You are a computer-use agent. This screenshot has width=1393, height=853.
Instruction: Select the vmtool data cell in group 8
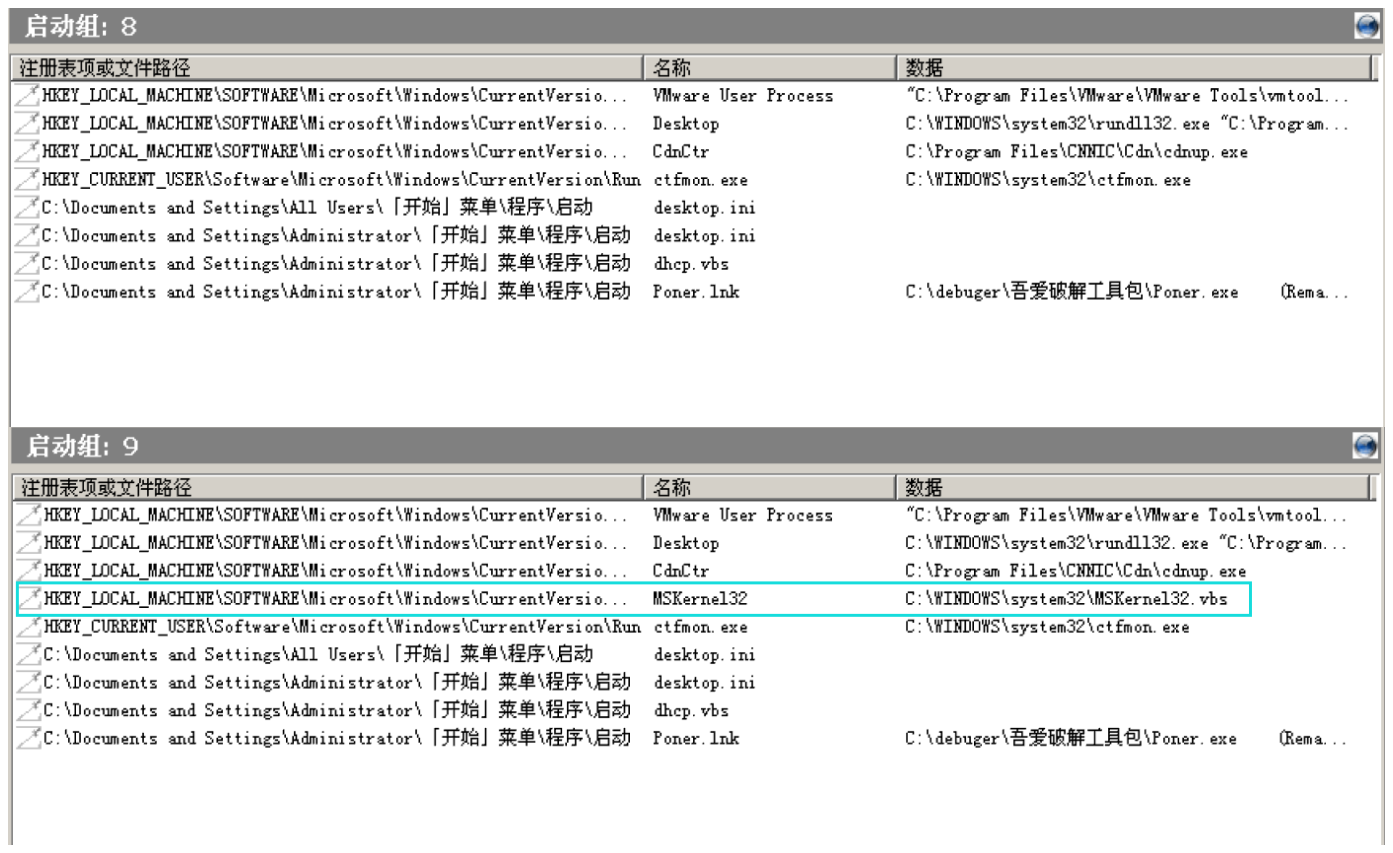[x=1128, y=96]
